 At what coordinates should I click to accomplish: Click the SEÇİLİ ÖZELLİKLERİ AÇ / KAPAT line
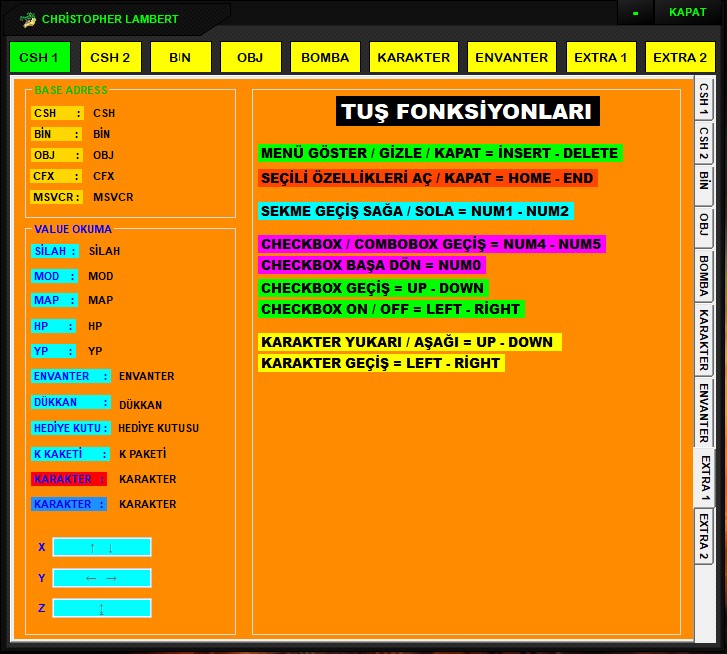(427, 178)
